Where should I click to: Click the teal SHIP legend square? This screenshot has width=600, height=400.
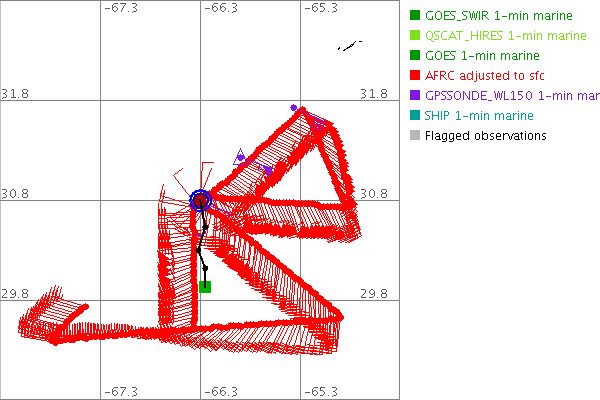point(415,116)
